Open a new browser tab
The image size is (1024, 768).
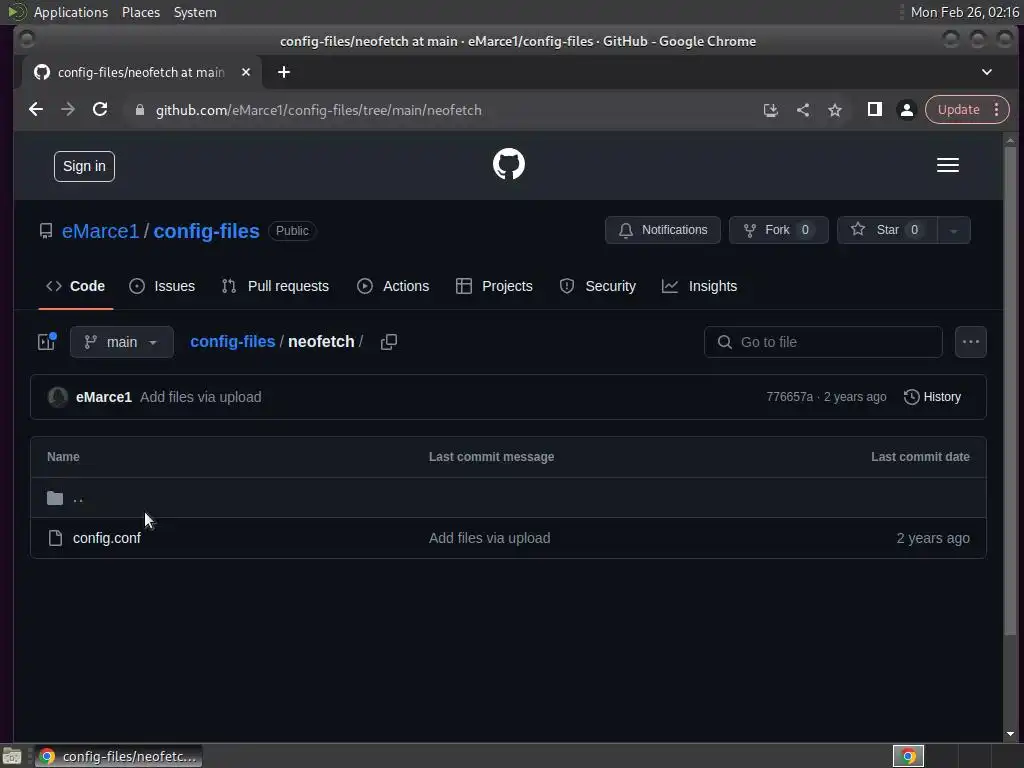click(x=283, y=72)
